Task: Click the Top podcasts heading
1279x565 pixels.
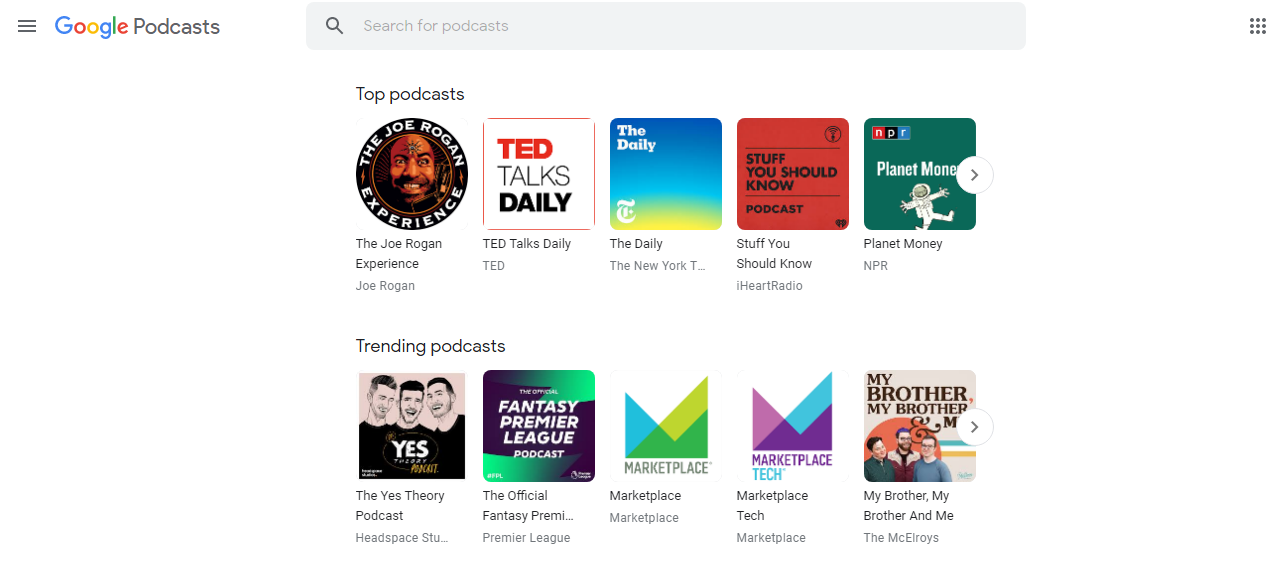Action: pos(410,94)
